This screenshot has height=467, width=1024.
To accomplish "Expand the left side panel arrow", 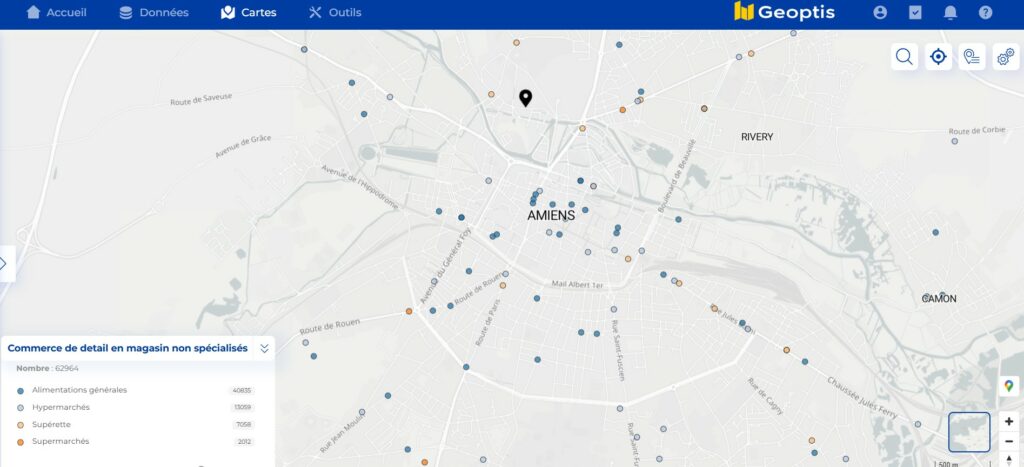I will point(5,263).
